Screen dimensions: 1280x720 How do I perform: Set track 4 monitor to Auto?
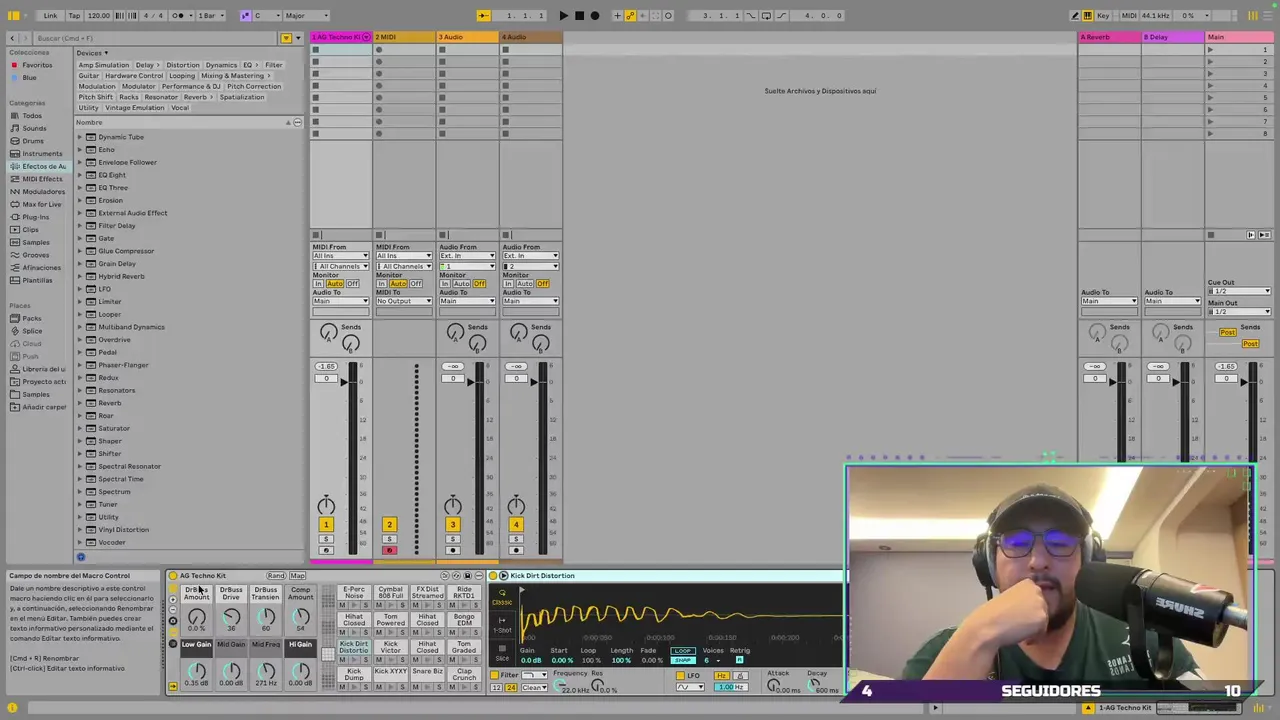525,284
